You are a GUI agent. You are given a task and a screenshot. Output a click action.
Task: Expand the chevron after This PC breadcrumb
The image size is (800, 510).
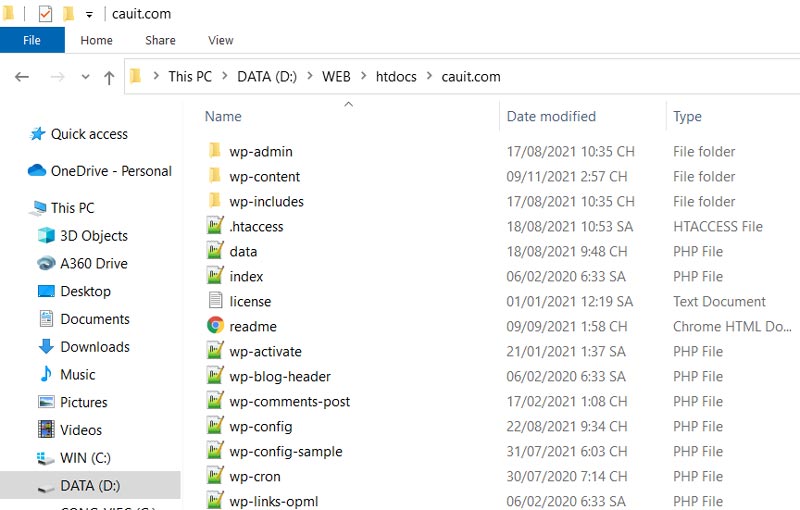[224, 75]
